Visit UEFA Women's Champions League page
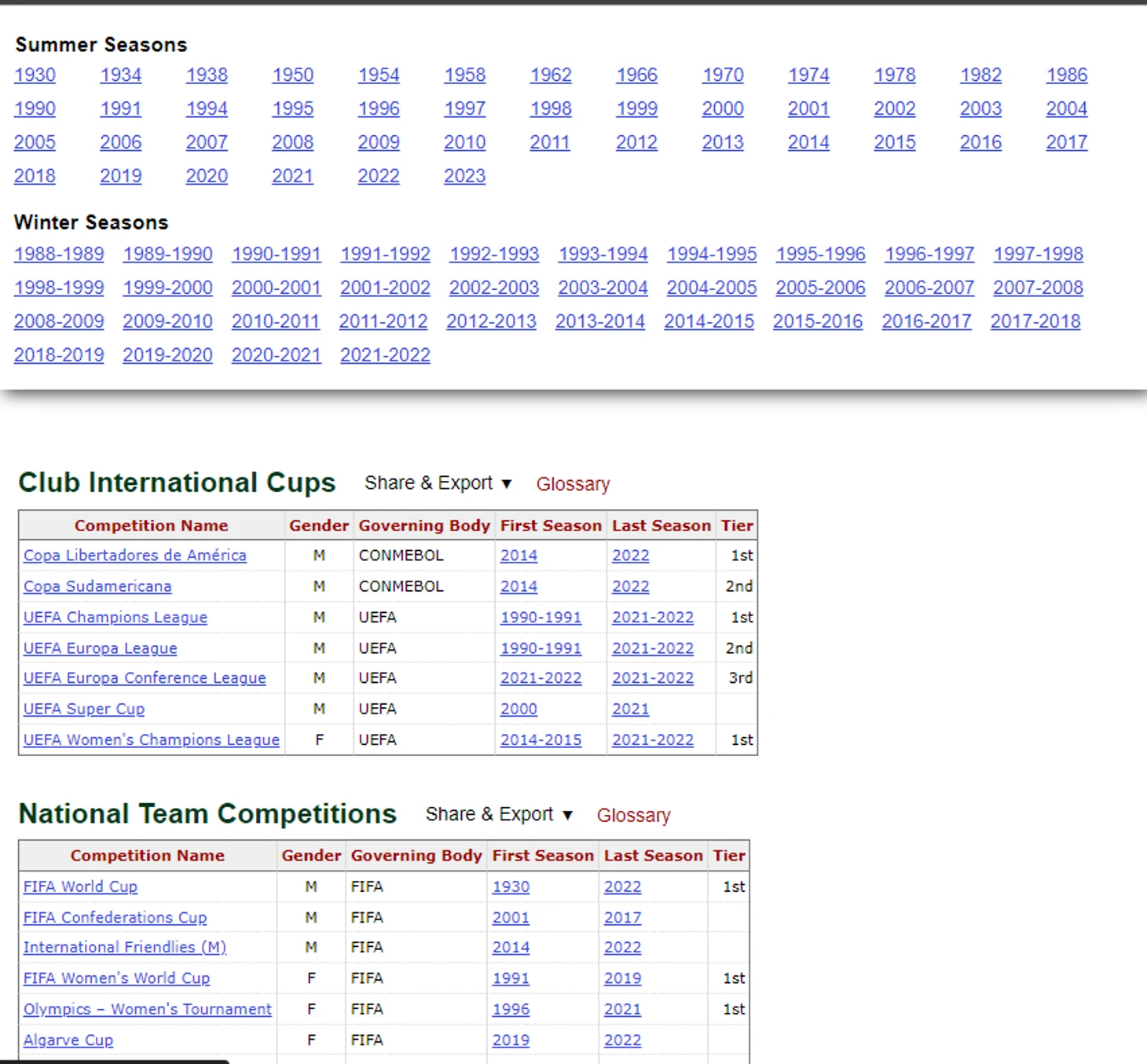1147x1064 pixels. [x=151, y=740]
